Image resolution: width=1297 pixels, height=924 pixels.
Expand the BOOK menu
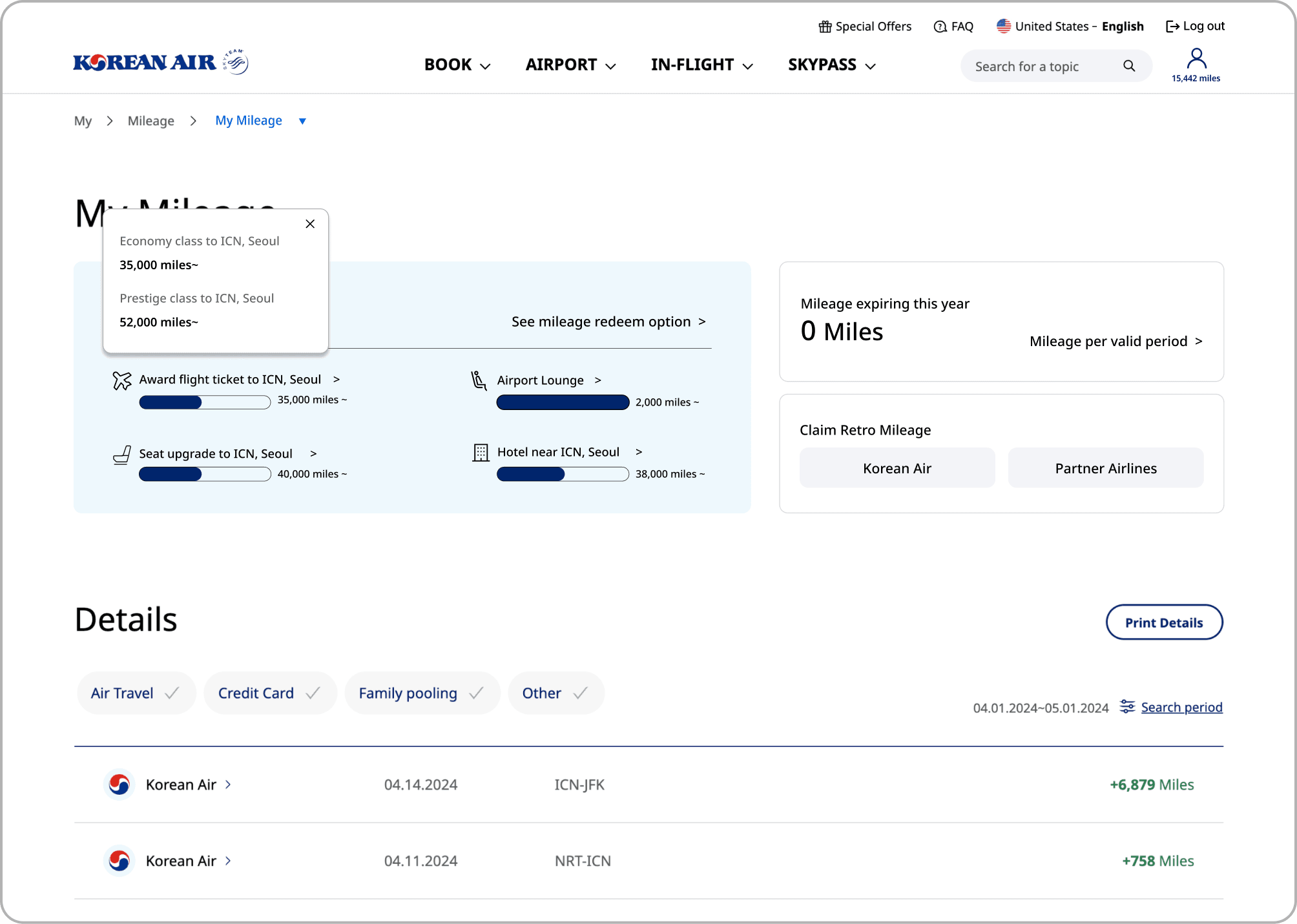[457, 65]
